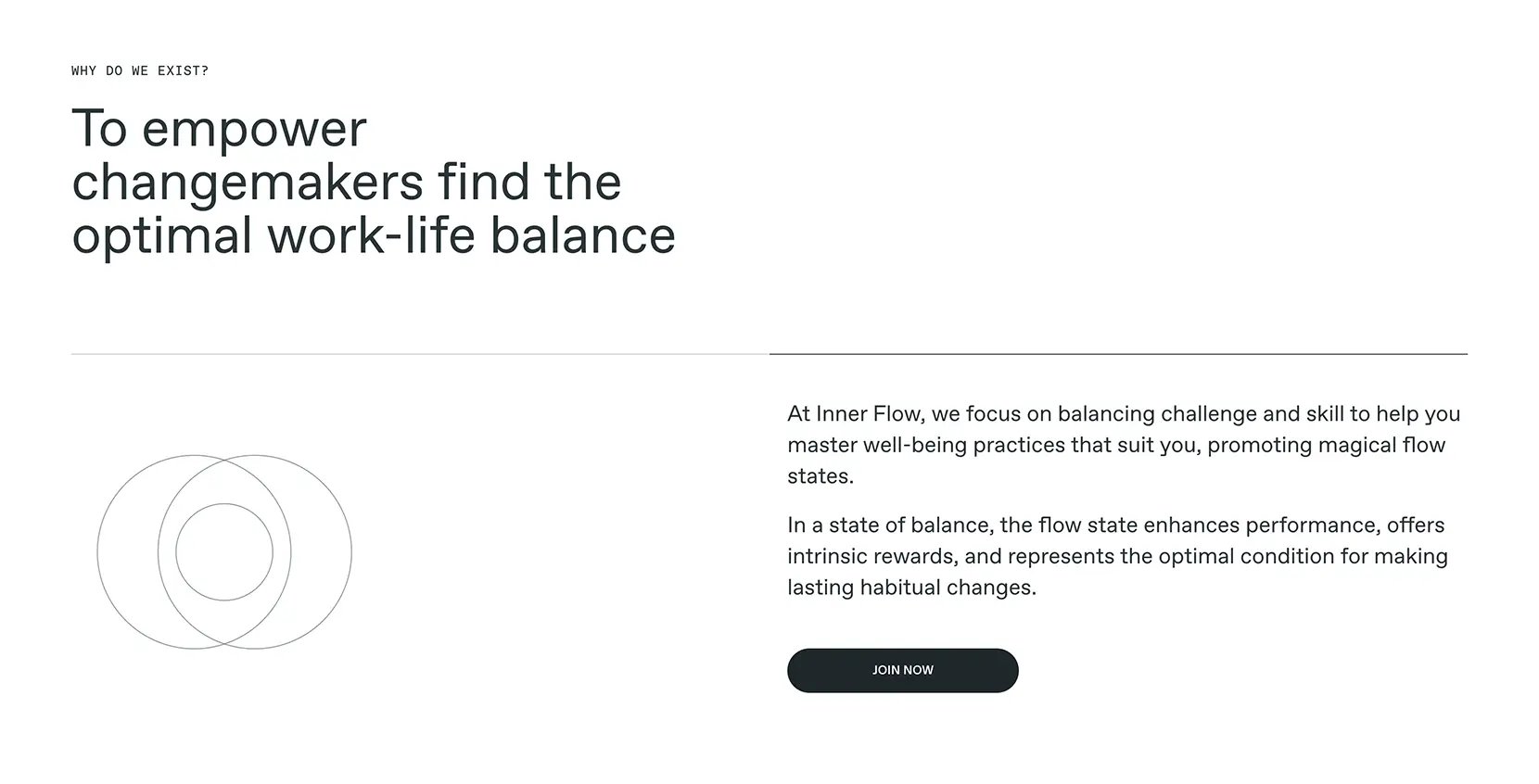Click the words 'Inner Flow' in the paragraph
Image resolution: width=1539 pixels, height=784 pixels.
pos(870,413)
